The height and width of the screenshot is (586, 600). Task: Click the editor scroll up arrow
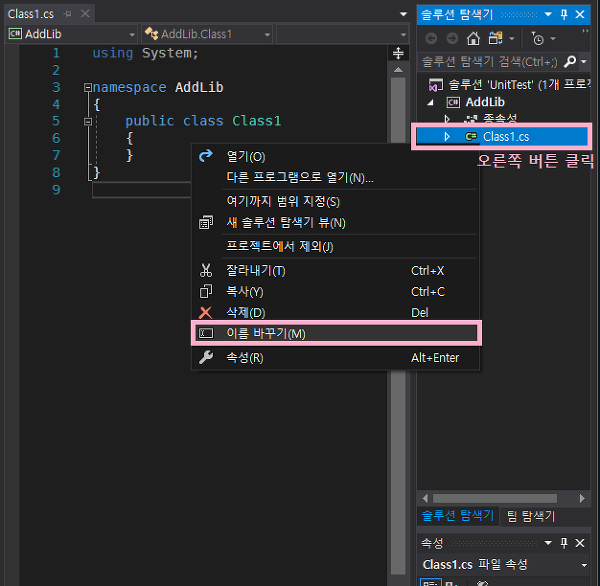(x=398, y=70)
